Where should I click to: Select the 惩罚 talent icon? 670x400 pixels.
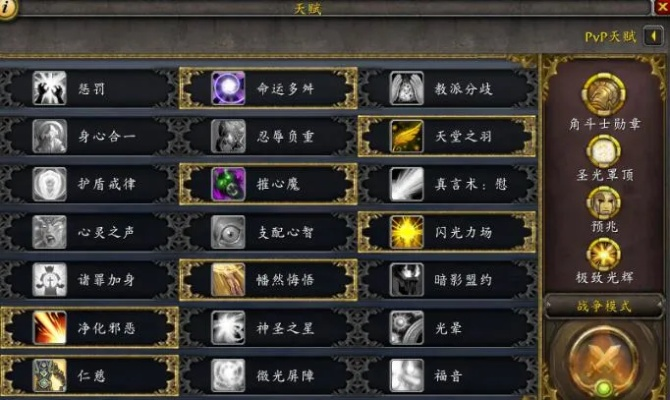tap(50, 88)
